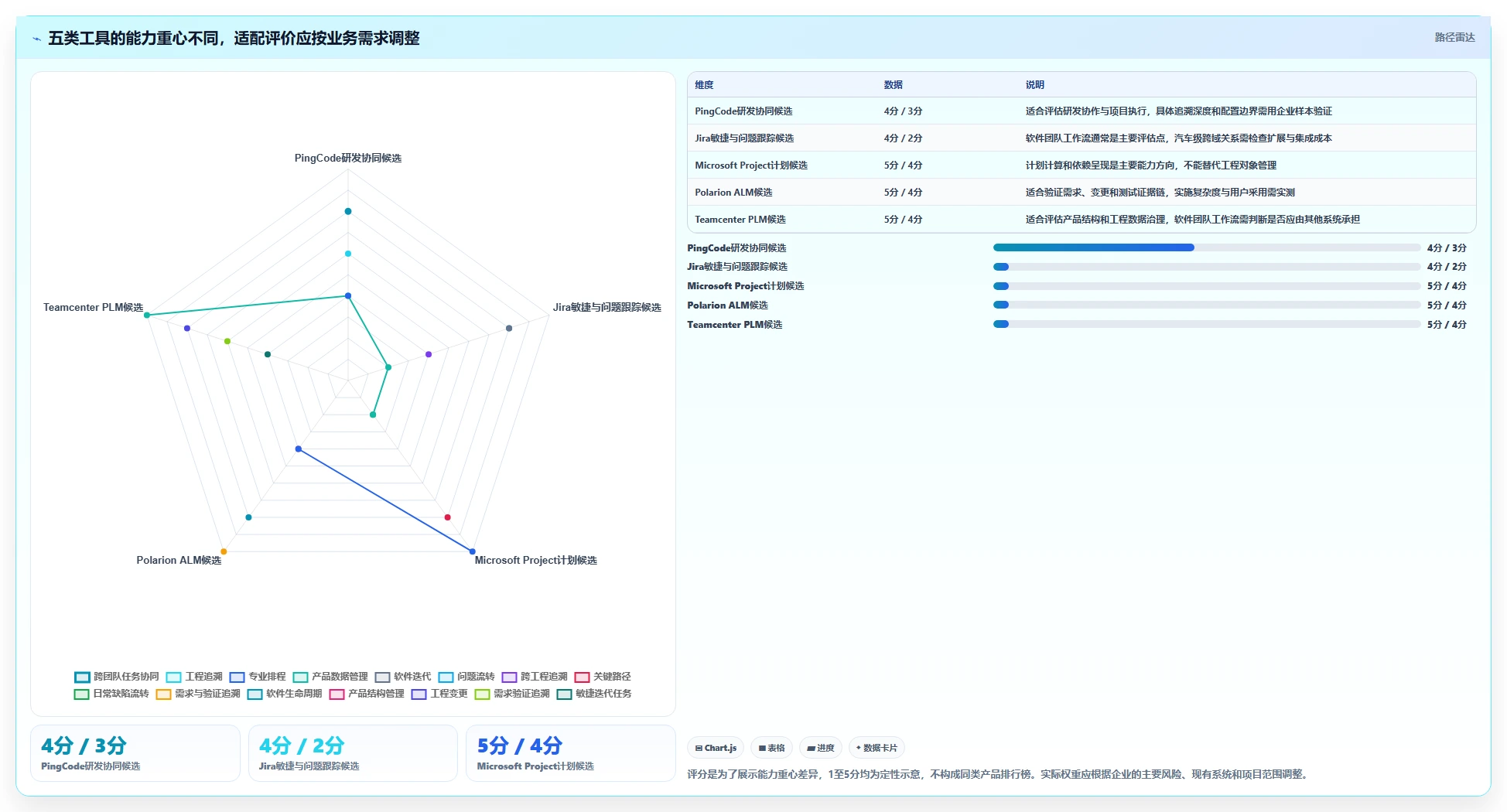The image size is (1507, 812).
Task: Click the Polarion ALM候选 radar axis label
Action: [179, 560]
